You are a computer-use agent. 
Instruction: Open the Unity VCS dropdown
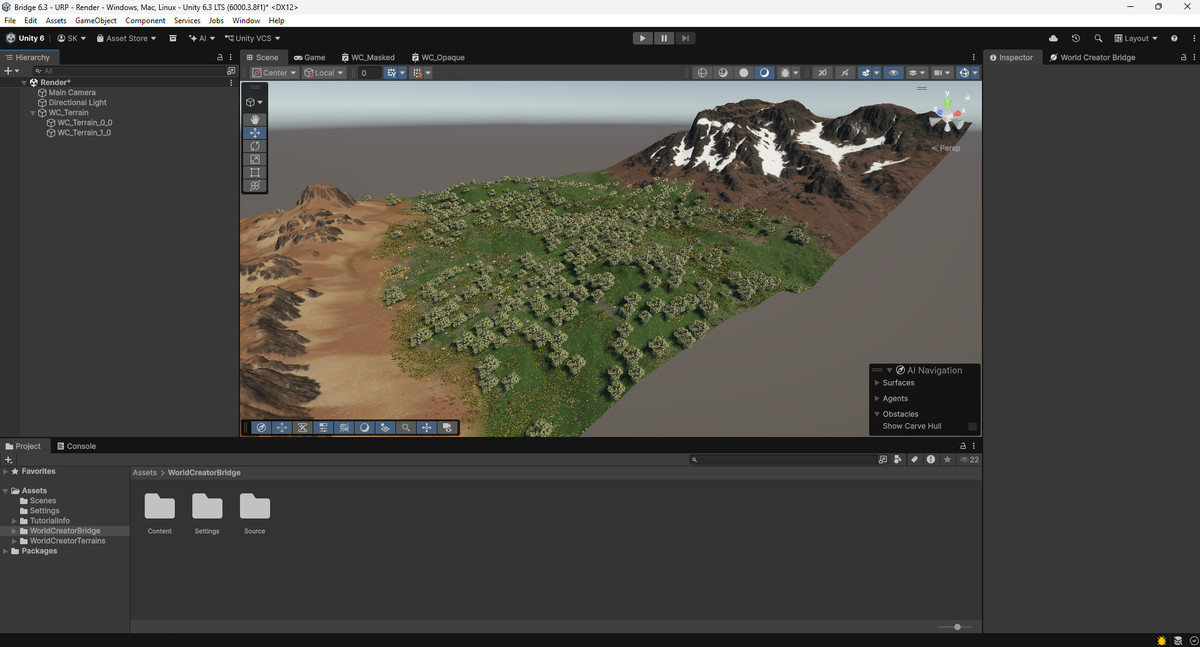(x=250, y=38)
